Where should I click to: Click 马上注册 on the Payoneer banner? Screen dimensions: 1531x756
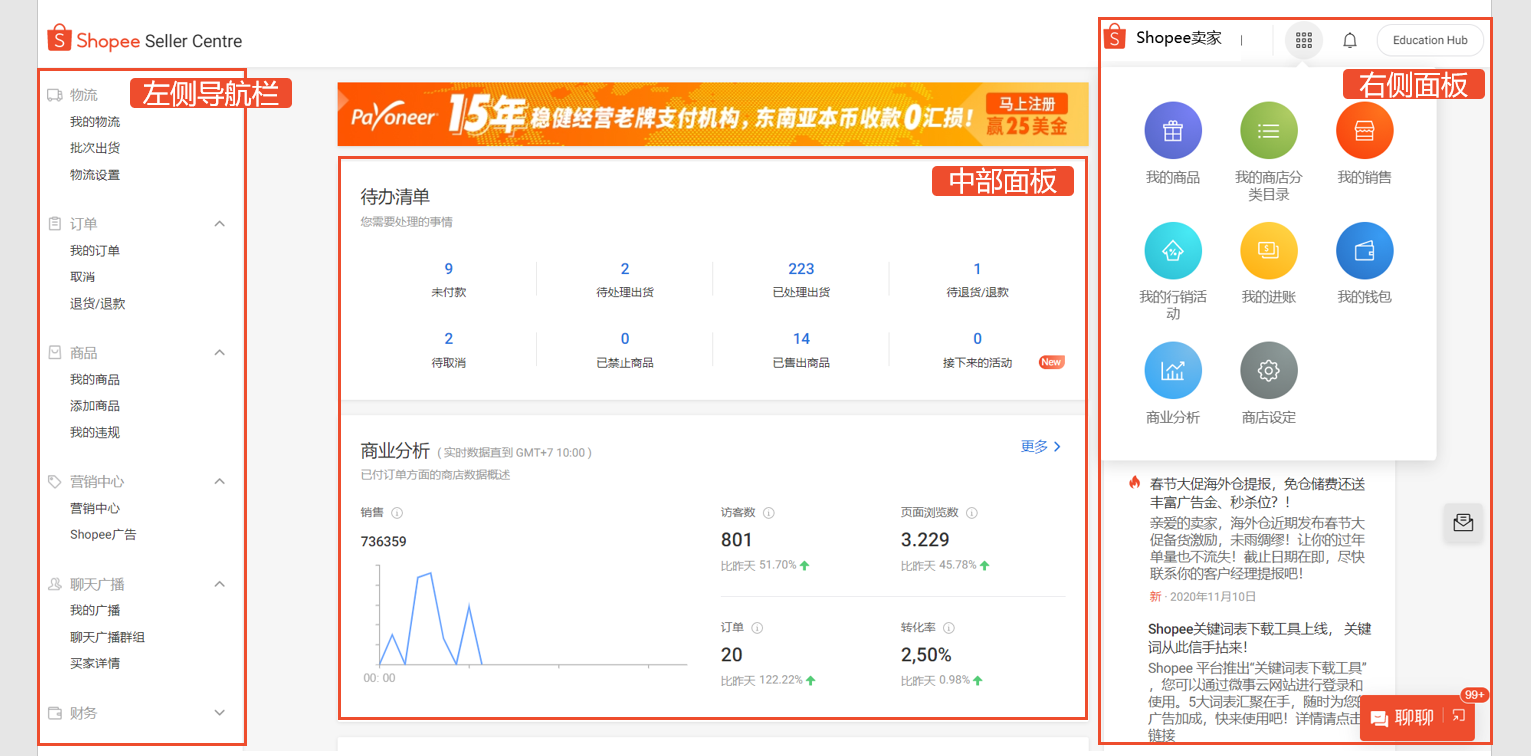[1026, 103]
